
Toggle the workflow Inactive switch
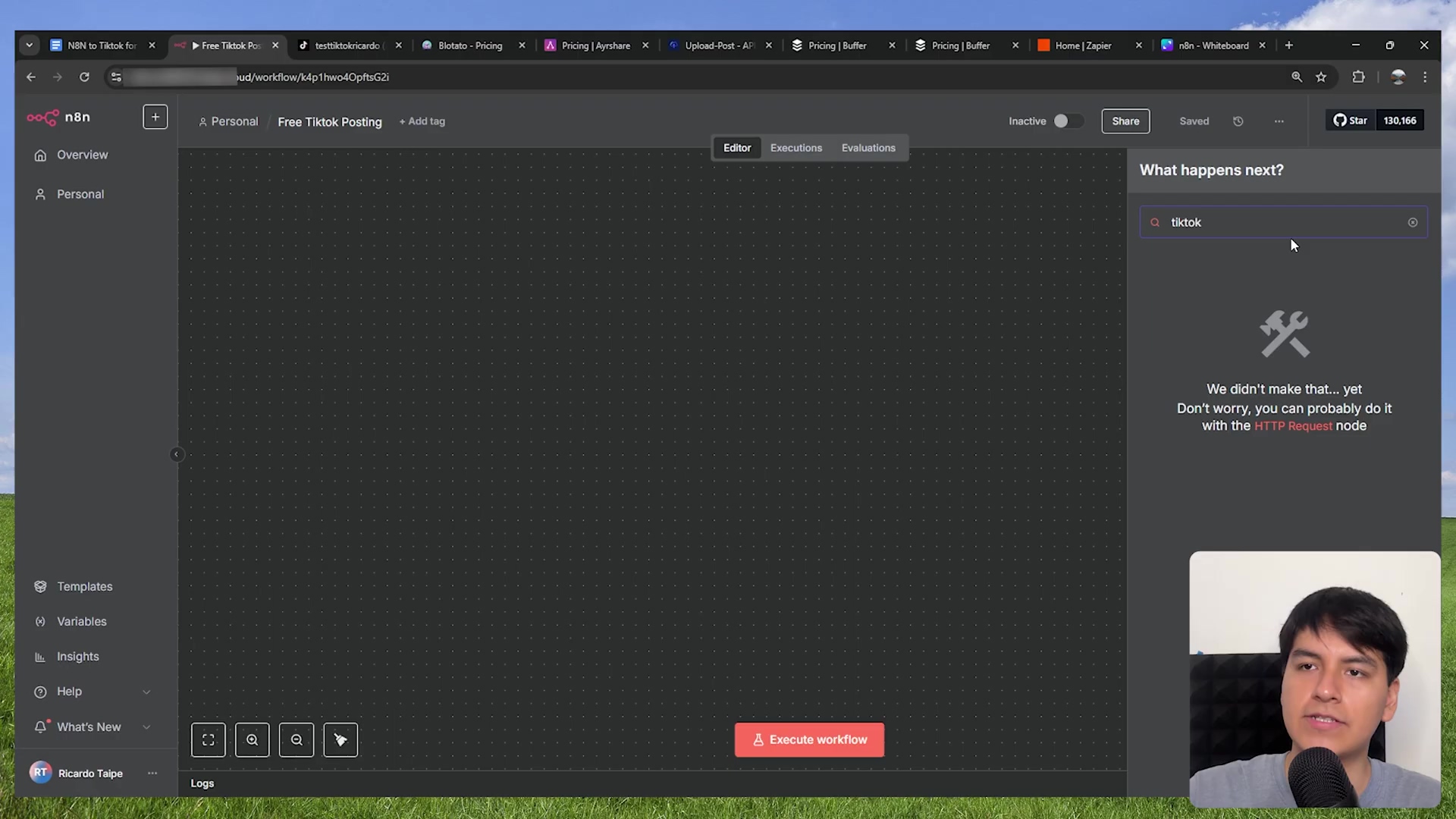coord(1068,121)
